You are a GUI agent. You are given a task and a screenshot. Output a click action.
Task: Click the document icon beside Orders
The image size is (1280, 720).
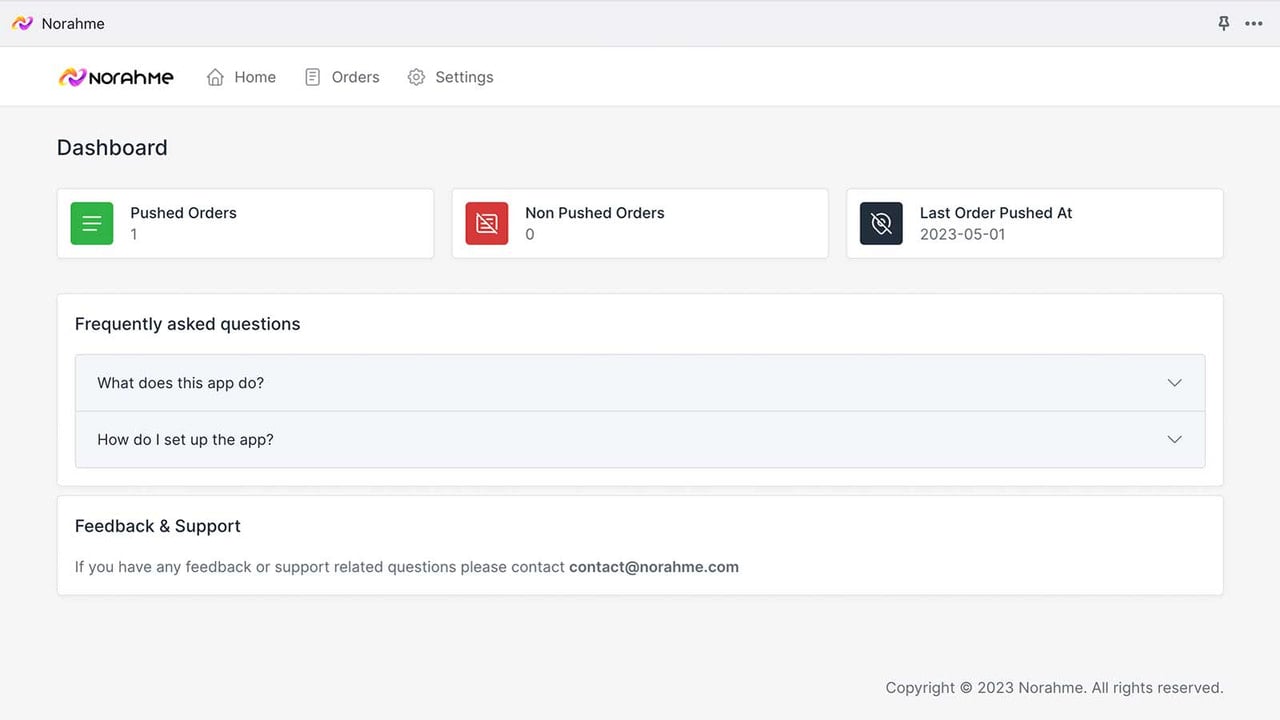[x=312, y=77]
